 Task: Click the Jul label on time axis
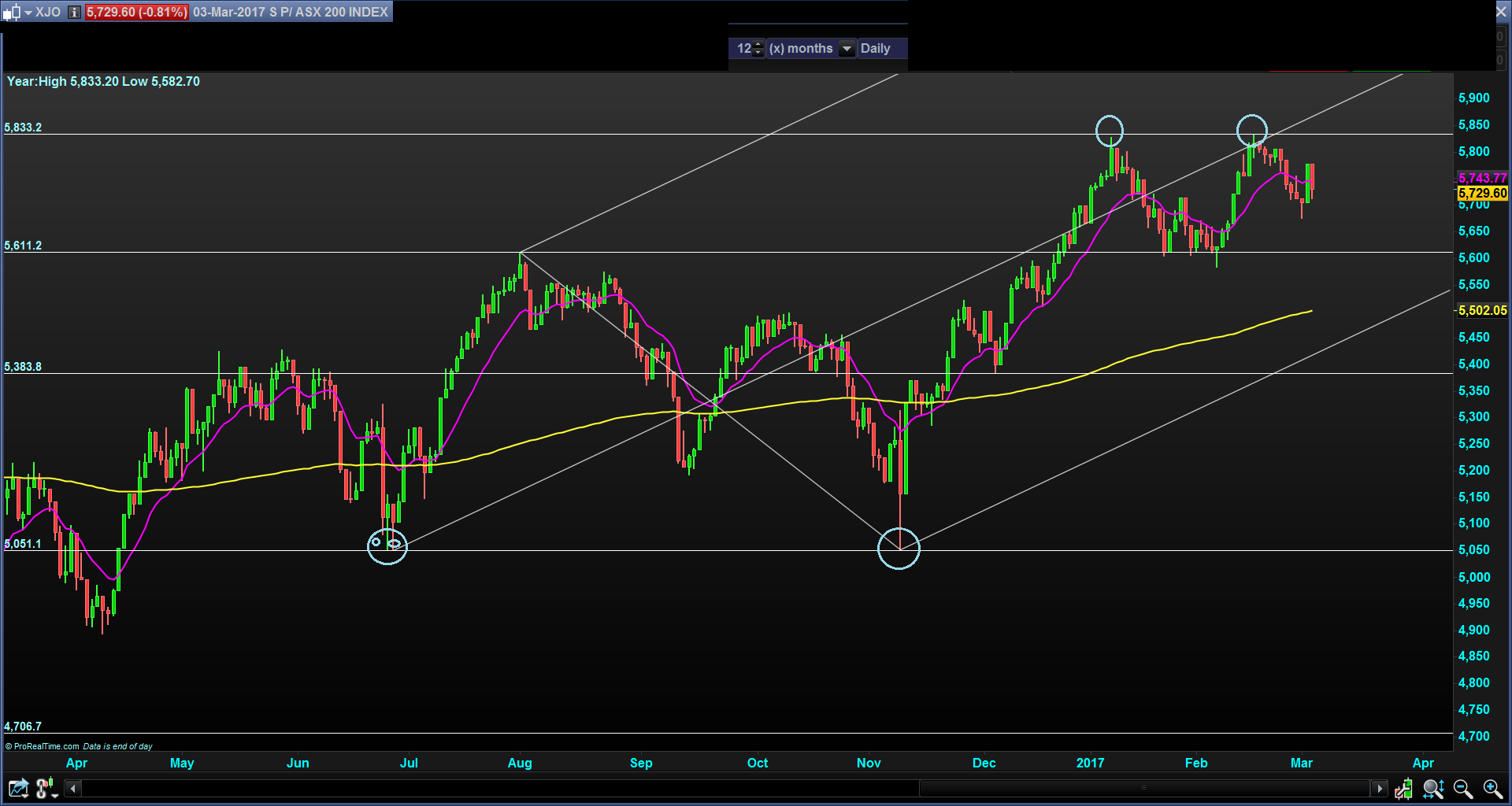pos(409,763)
